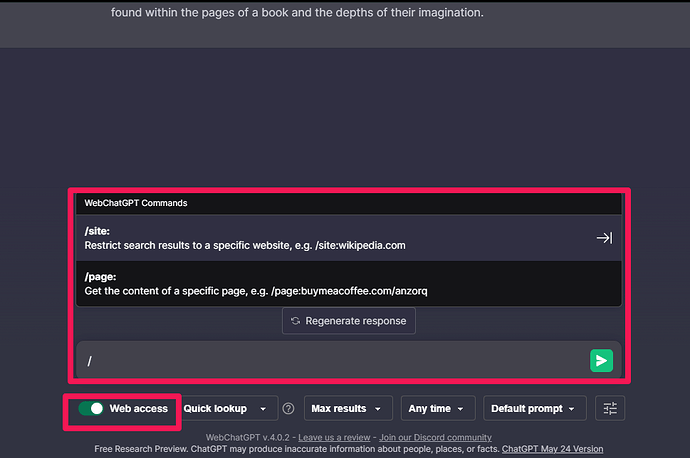Expand the Max results dropdown
The width and height of the screenshot is (690, 458).
coord(348,408)
